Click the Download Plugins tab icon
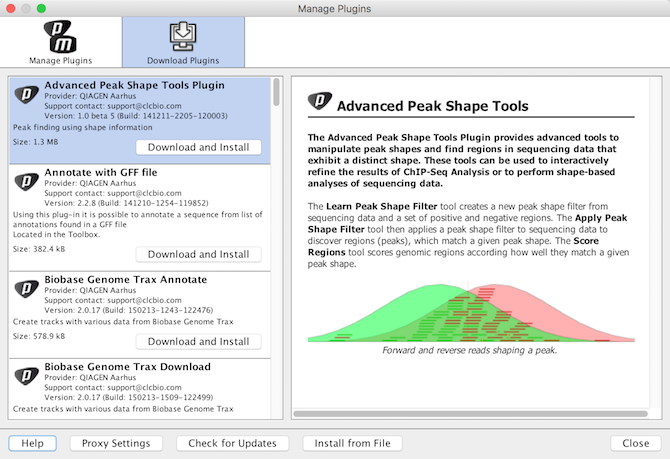 point(182,36)
